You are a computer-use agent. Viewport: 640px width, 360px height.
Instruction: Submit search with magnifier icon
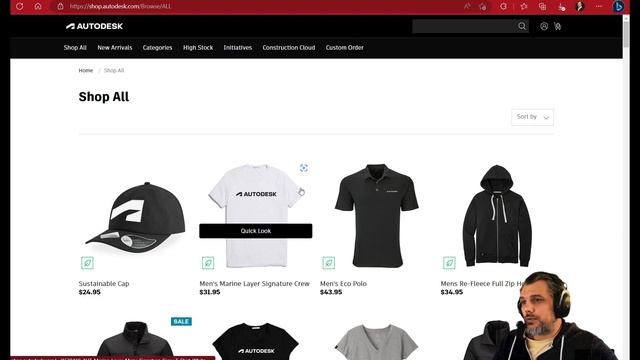point(522,26)
